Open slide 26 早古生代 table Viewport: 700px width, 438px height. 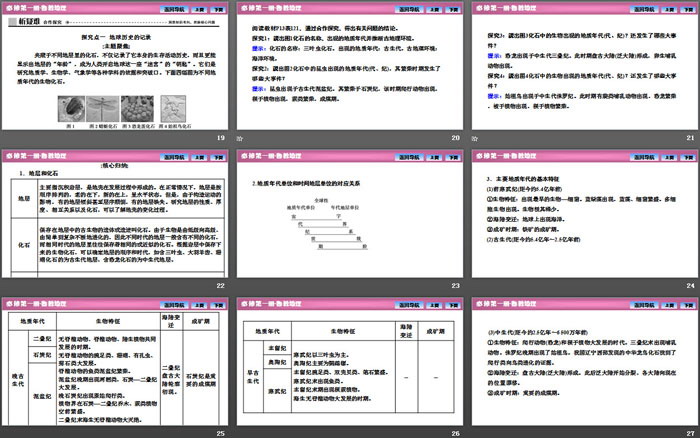[x=348, y=365]
